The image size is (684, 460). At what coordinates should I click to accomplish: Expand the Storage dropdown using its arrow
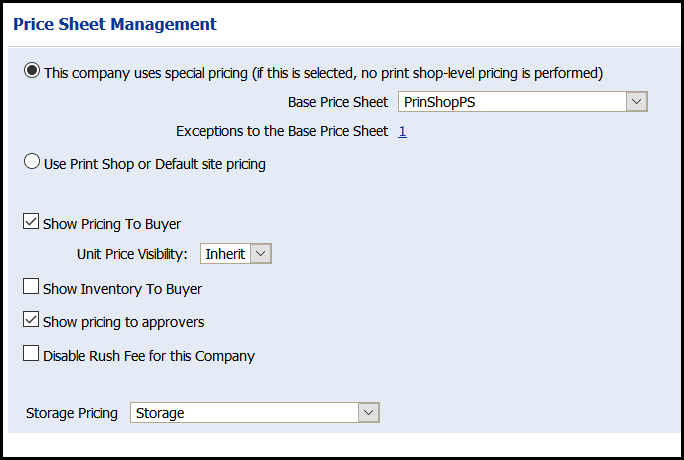tap(369, 412)
